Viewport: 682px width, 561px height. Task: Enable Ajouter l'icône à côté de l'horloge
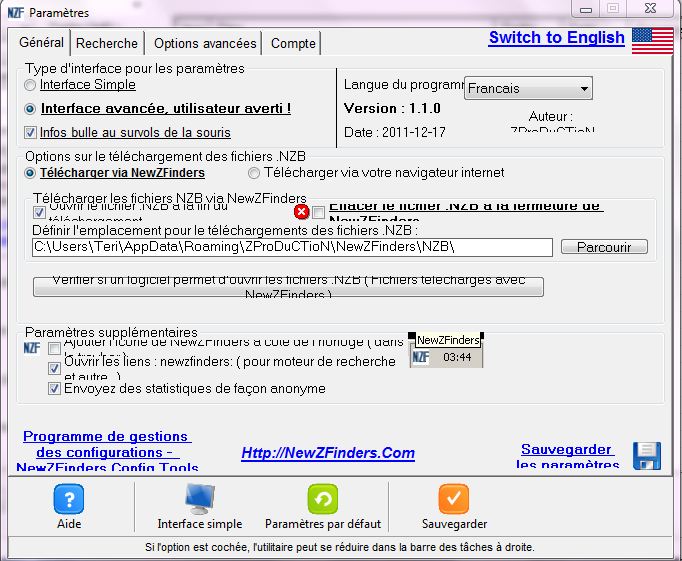tap(54, 348)
